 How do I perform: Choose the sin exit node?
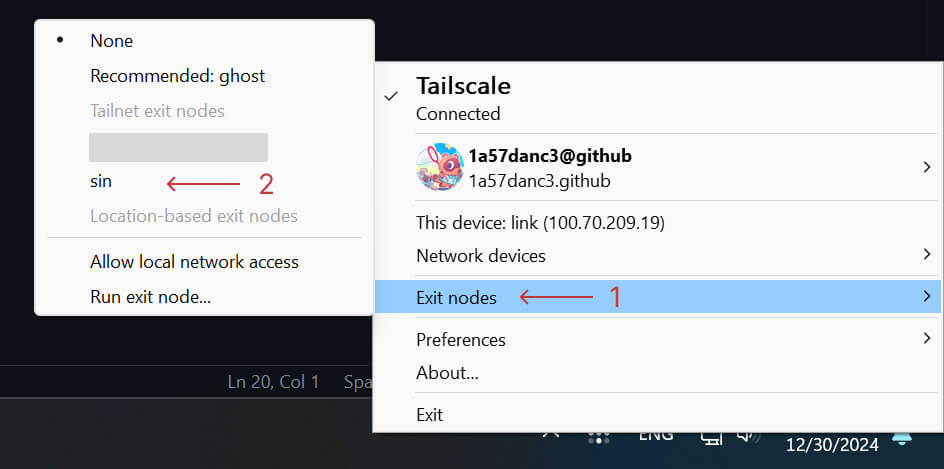pyautogui.click(x=101, y=181)
